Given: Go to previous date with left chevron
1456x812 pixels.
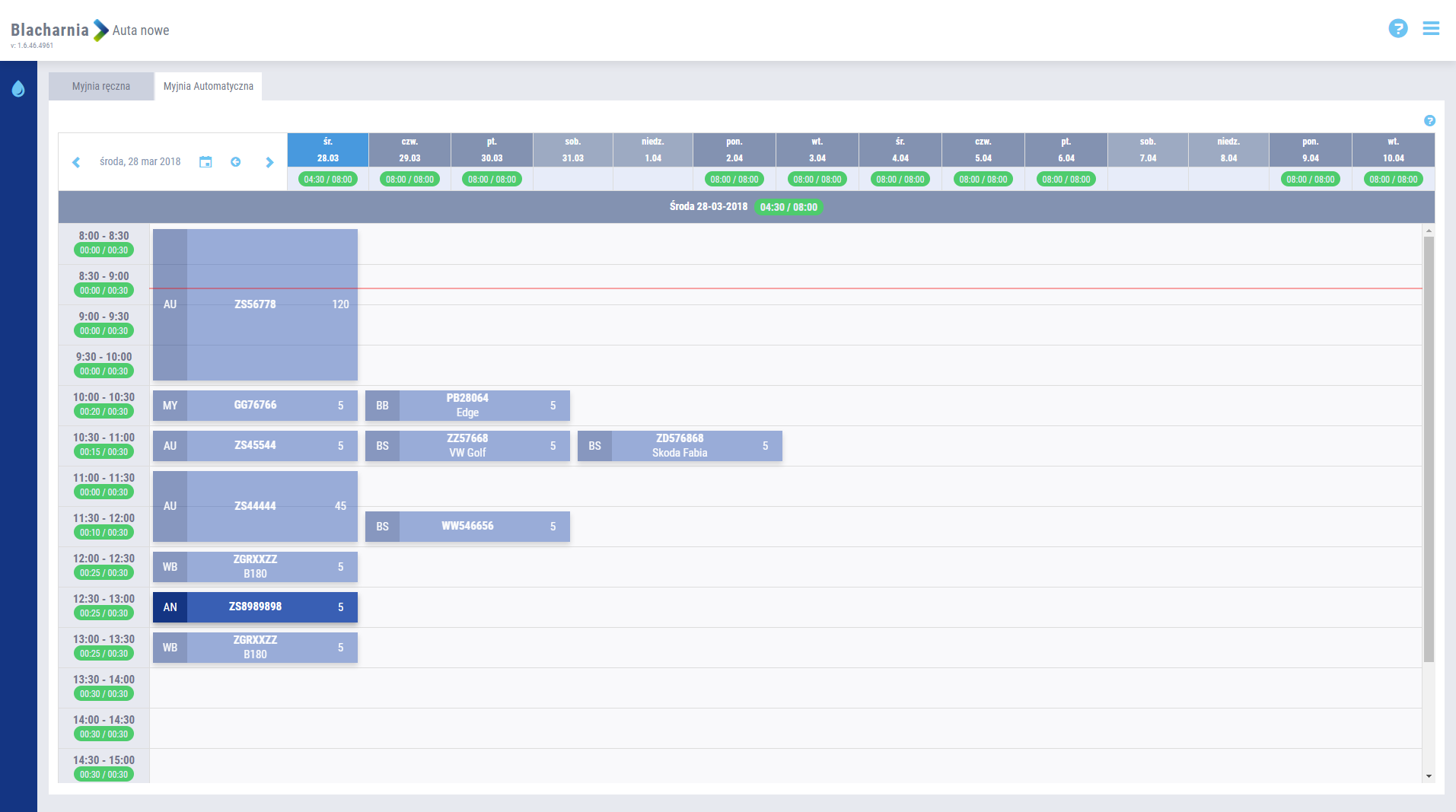Looking at the screenshot, I should (x=76, y=162).
